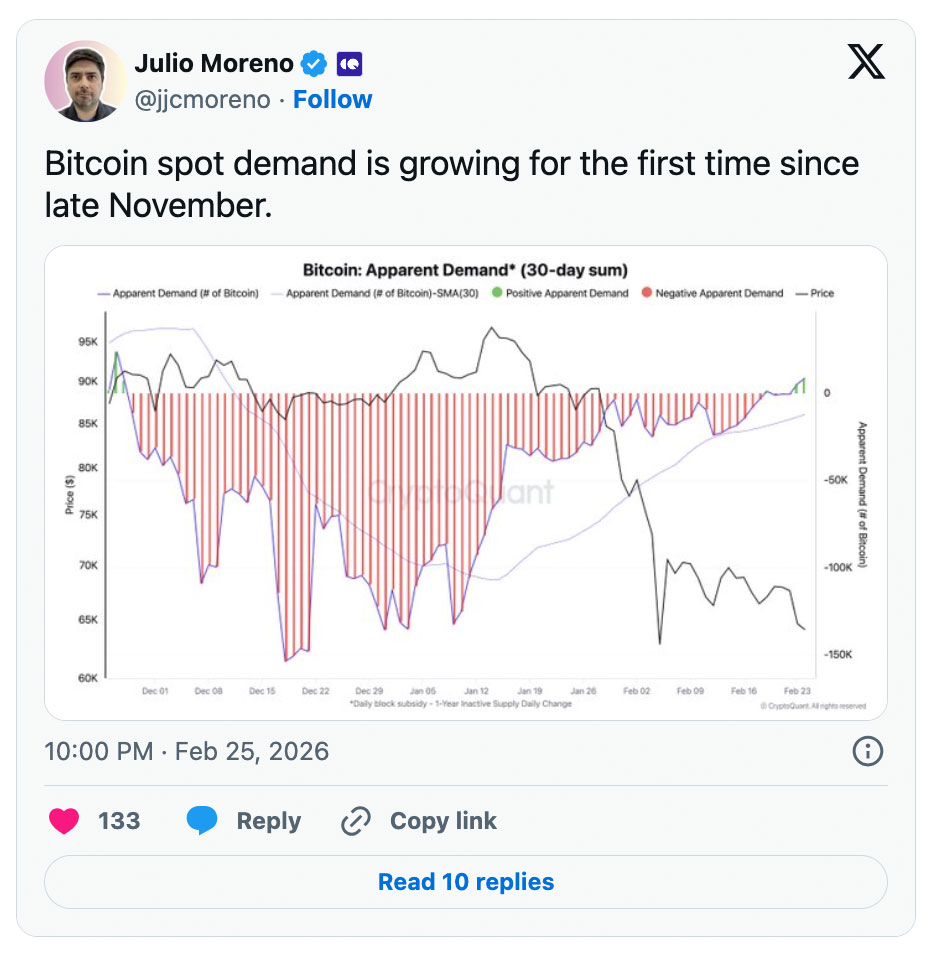Open Julio Moreno's profile picture
932x960 pixels.
point(85,81)
